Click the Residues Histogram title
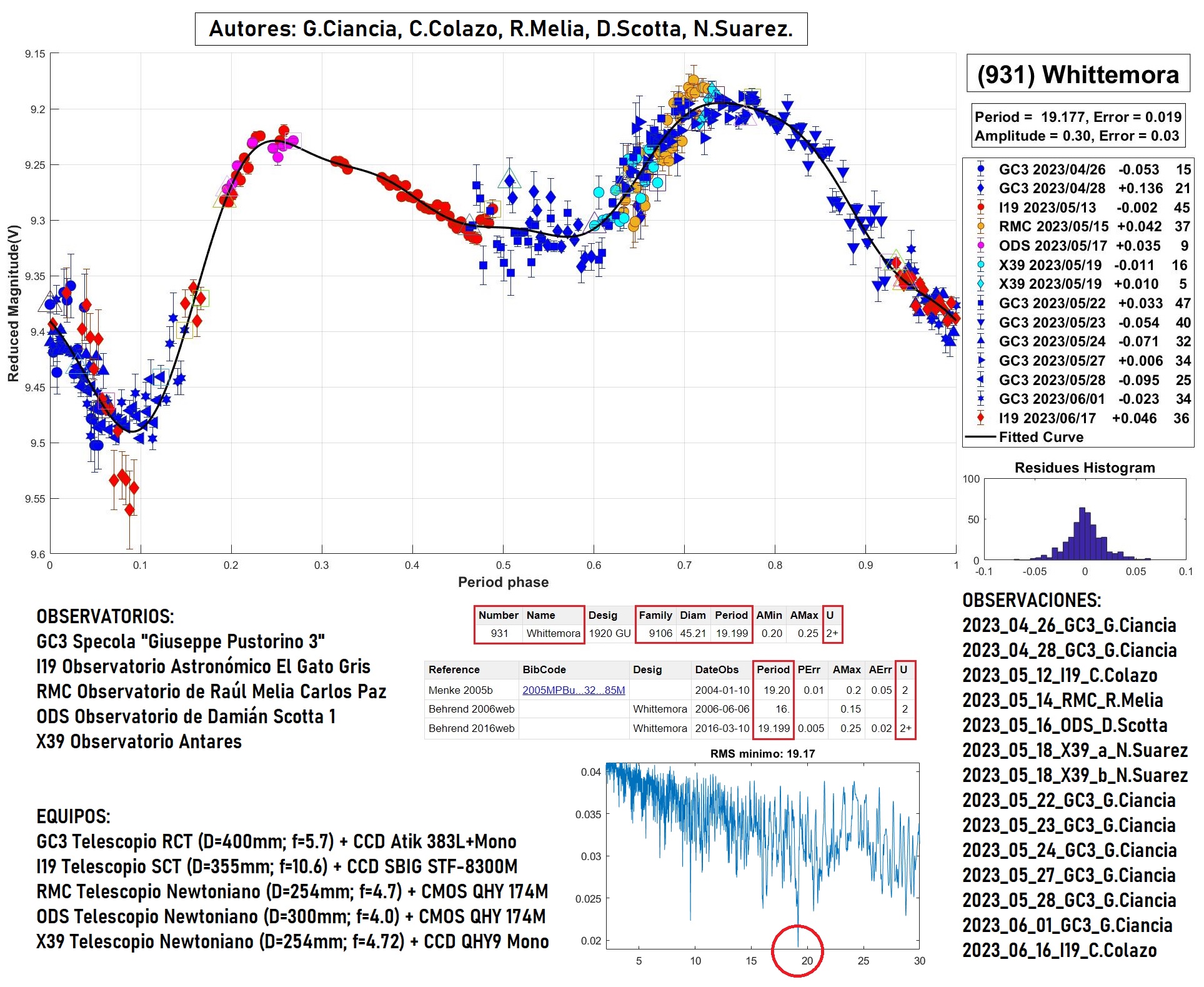This screenshot has width=1204, height=987. (1085, 468)
